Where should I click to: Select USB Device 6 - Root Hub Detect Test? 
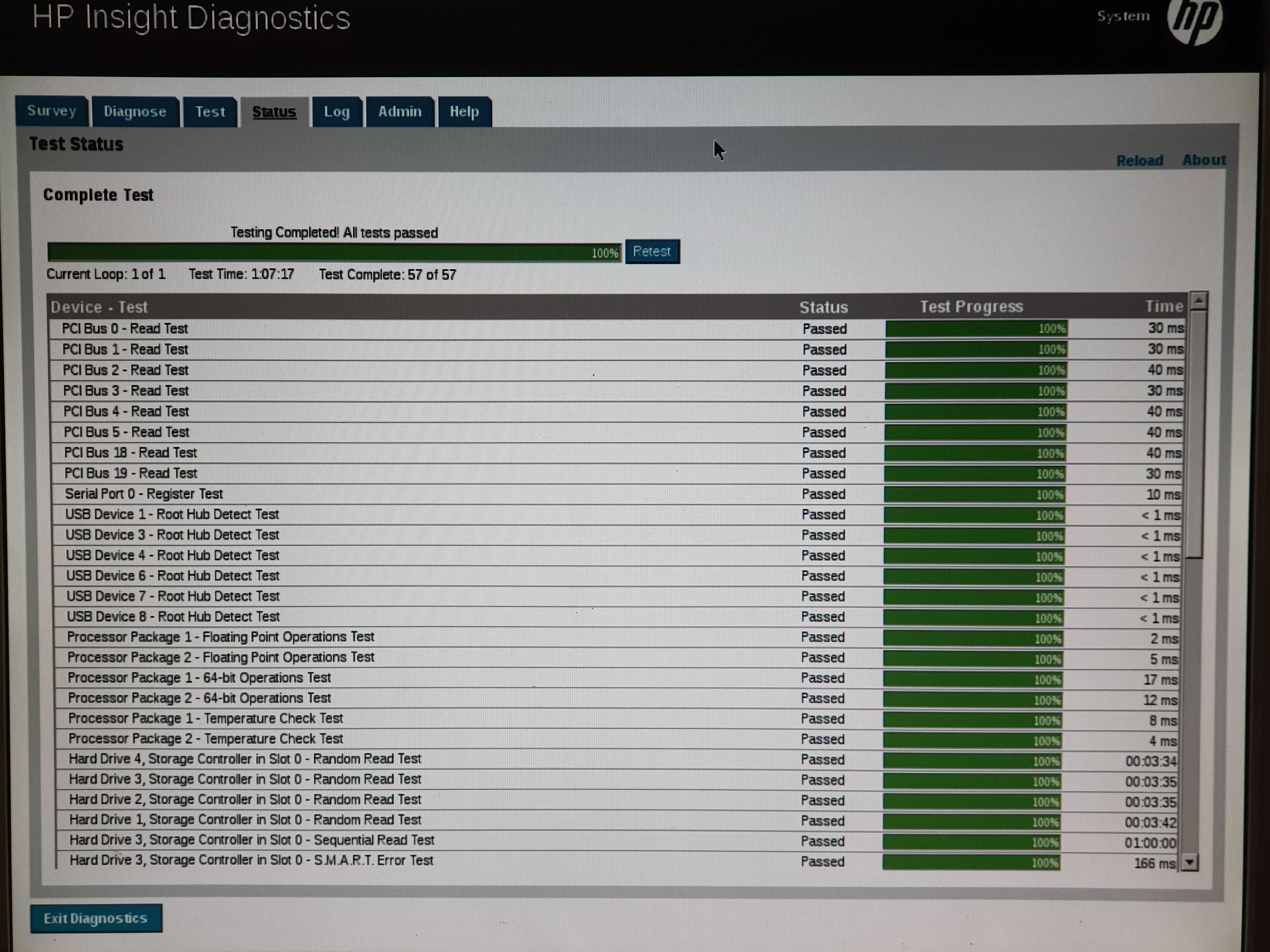tap(618, 576)
